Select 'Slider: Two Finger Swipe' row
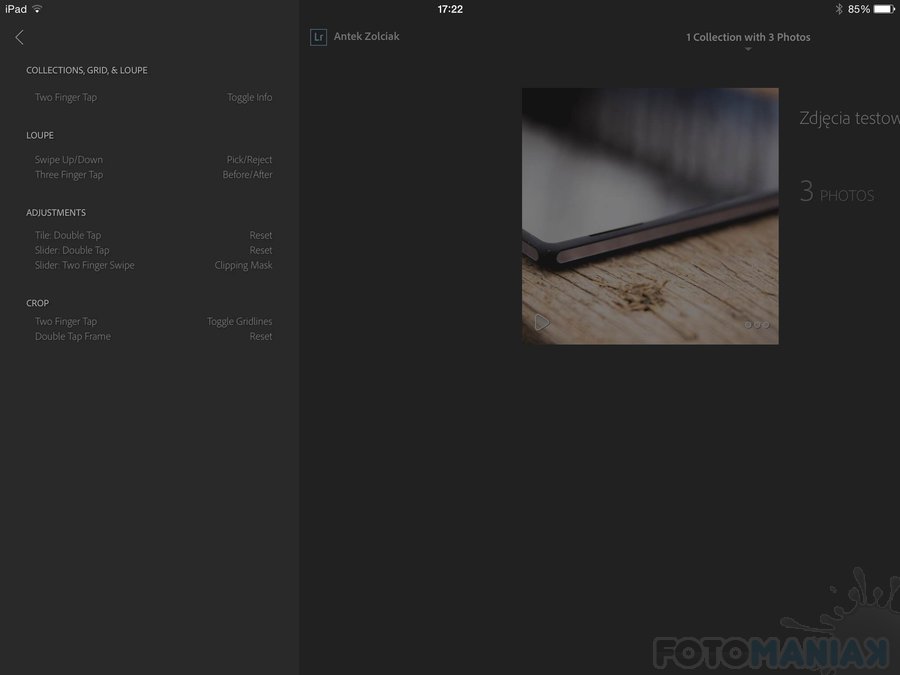900x675 pixels. [x=153, y=265]
